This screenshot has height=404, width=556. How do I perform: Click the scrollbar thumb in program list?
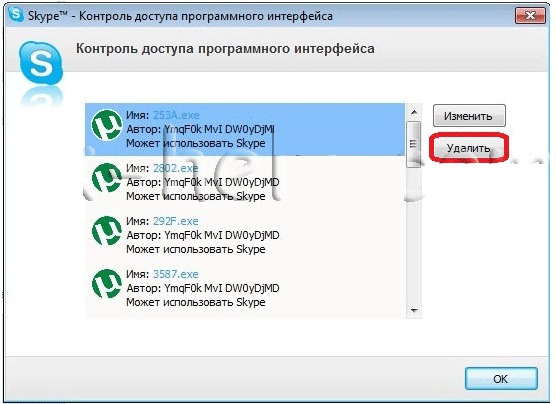pyautogui.click(x=413, y=144)
